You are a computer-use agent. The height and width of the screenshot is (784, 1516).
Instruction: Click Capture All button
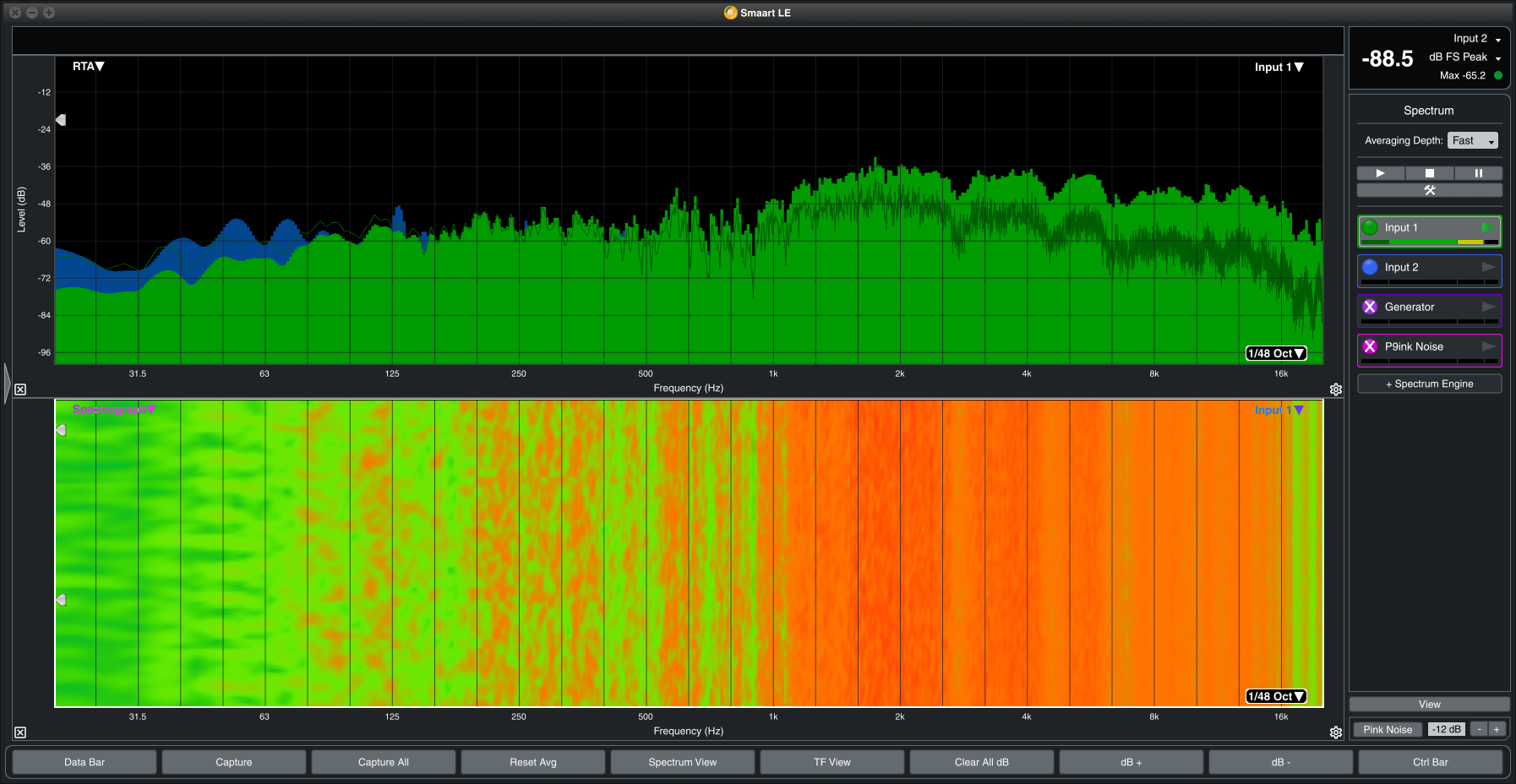point(384,762)
